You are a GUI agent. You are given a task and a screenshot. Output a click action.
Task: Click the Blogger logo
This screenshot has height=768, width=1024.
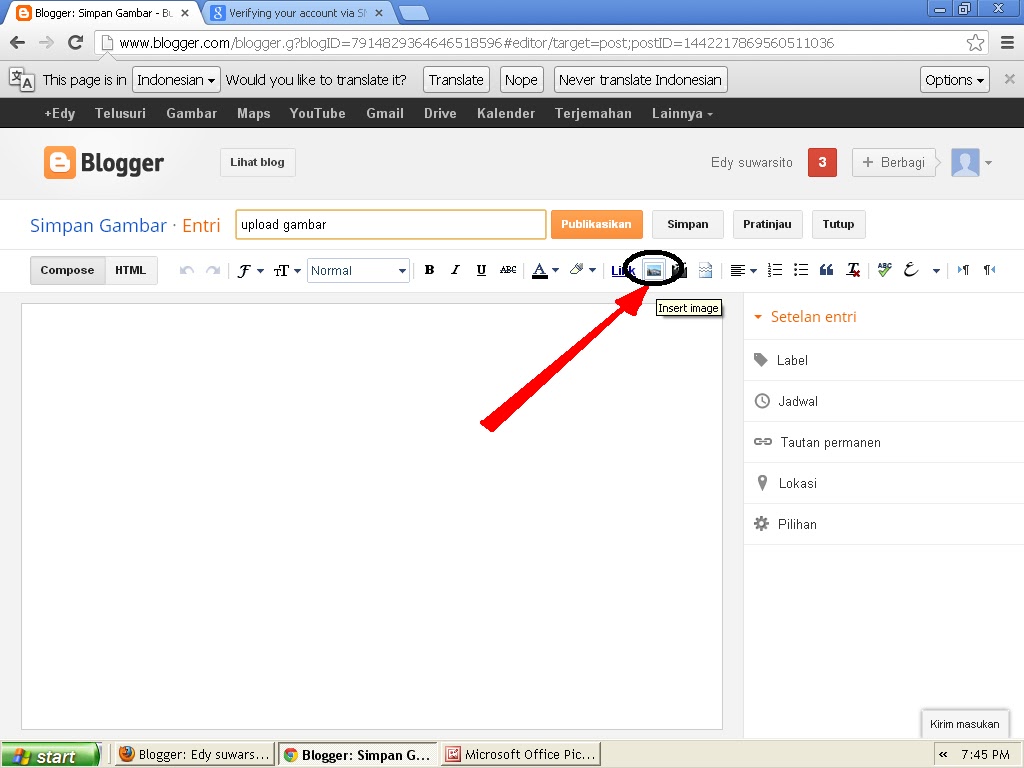pyautogui.click(x=104, y=163)
